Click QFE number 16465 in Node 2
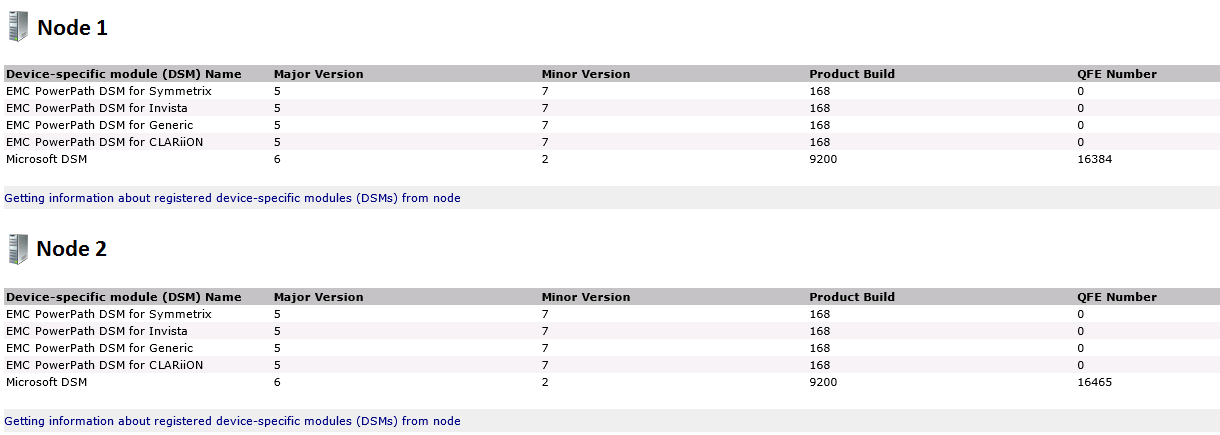This screenshot has width=1220, height=435. [x=1094, y=382]
